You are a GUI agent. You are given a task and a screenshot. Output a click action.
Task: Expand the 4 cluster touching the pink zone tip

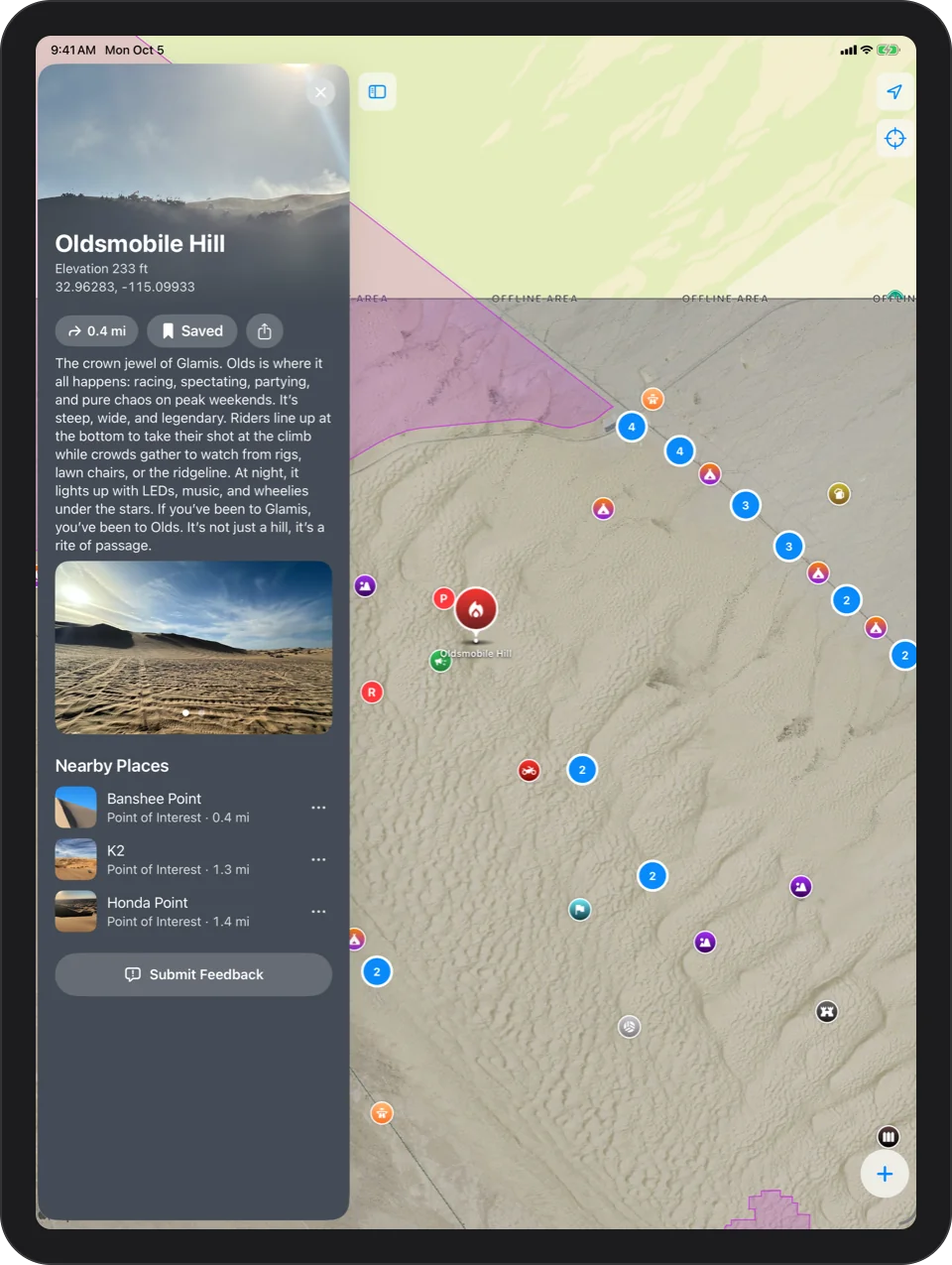click(x=632, y=428)
